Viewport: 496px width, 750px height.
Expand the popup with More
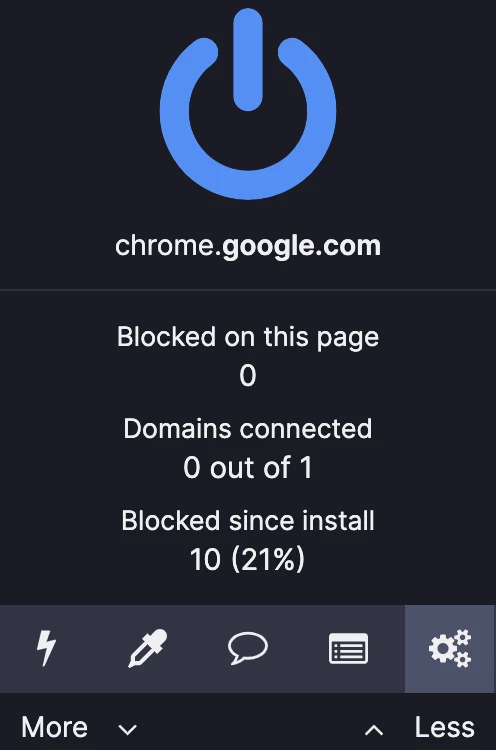click(x=54, y=728)
